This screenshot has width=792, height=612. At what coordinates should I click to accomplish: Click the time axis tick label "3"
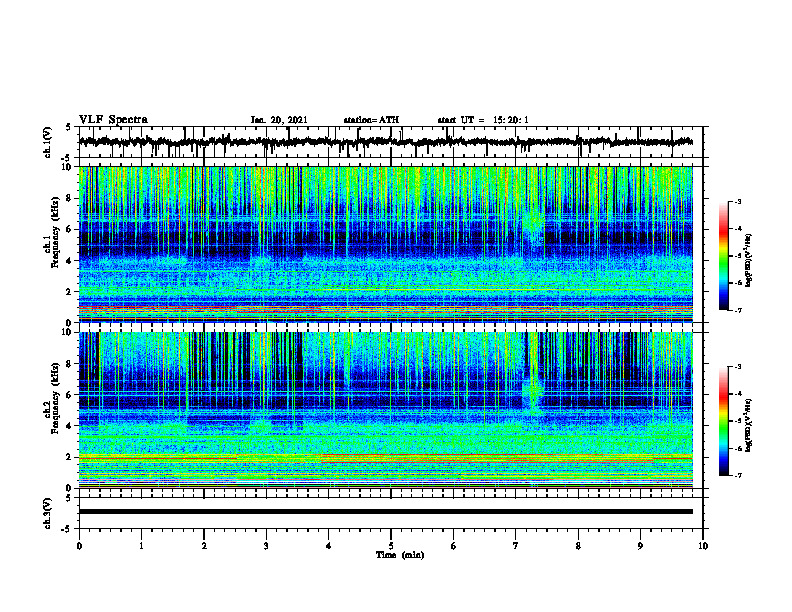click(x=266, y=546)
